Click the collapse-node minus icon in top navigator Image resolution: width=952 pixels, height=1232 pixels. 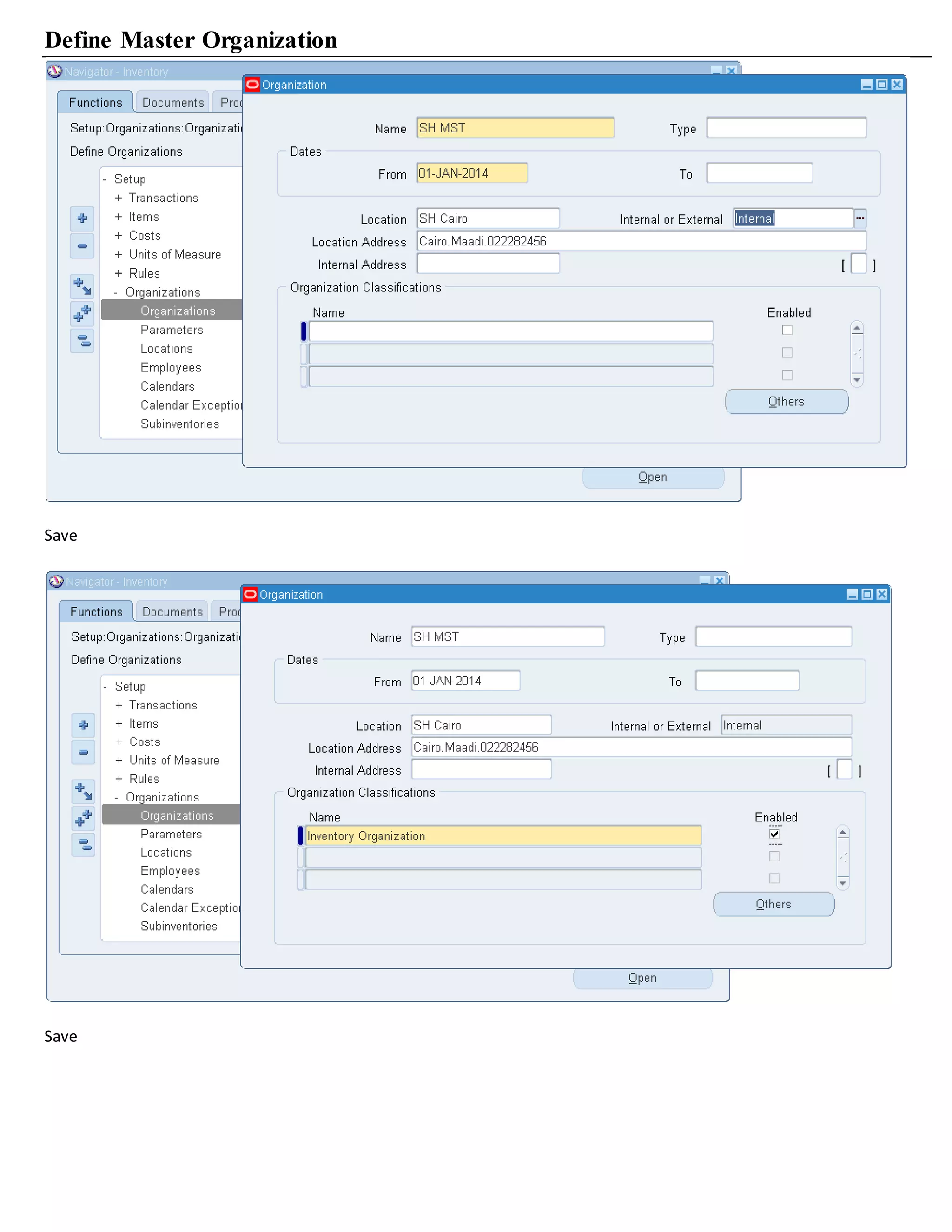click(82, 246)
